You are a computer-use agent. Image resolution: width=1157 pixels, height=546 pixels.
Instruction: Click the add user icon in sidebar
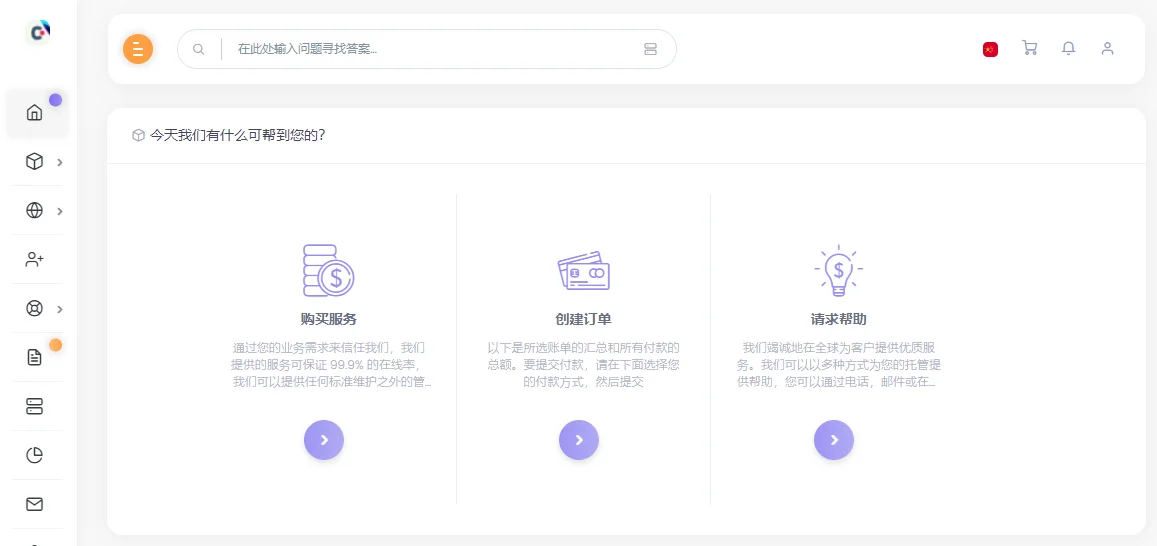coord(35,259)
